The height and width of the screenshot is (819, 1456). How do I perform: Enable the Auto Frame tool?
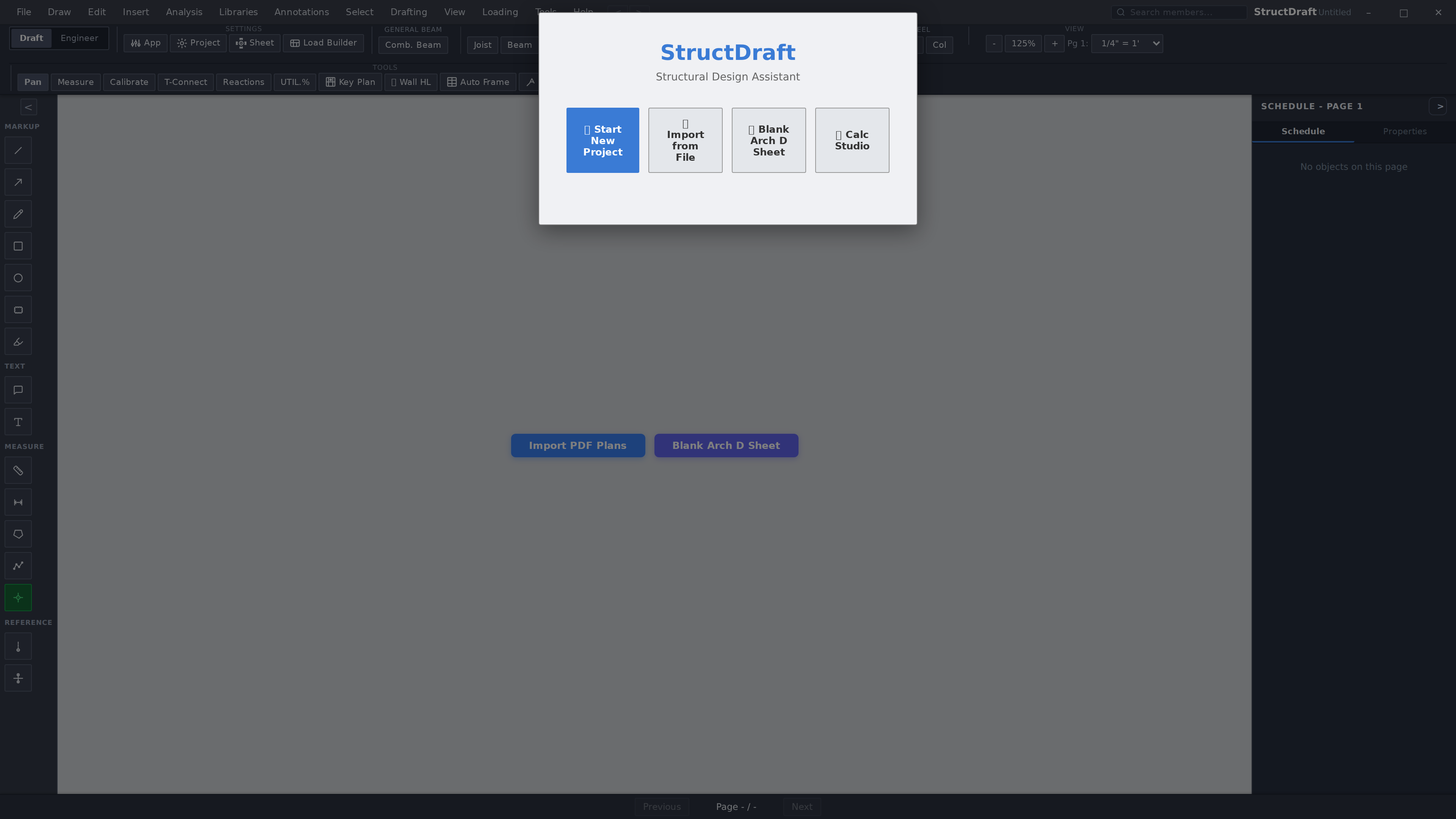(x=478, y=82)
